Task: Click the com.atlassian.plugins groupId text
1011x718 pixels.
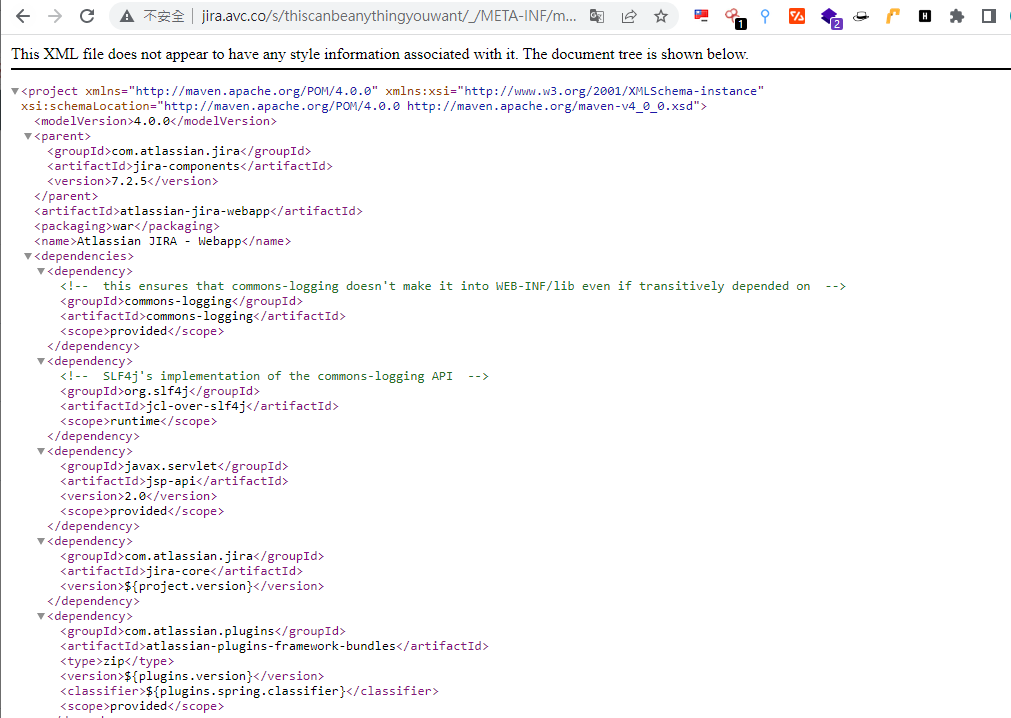Action: (199, 632)
